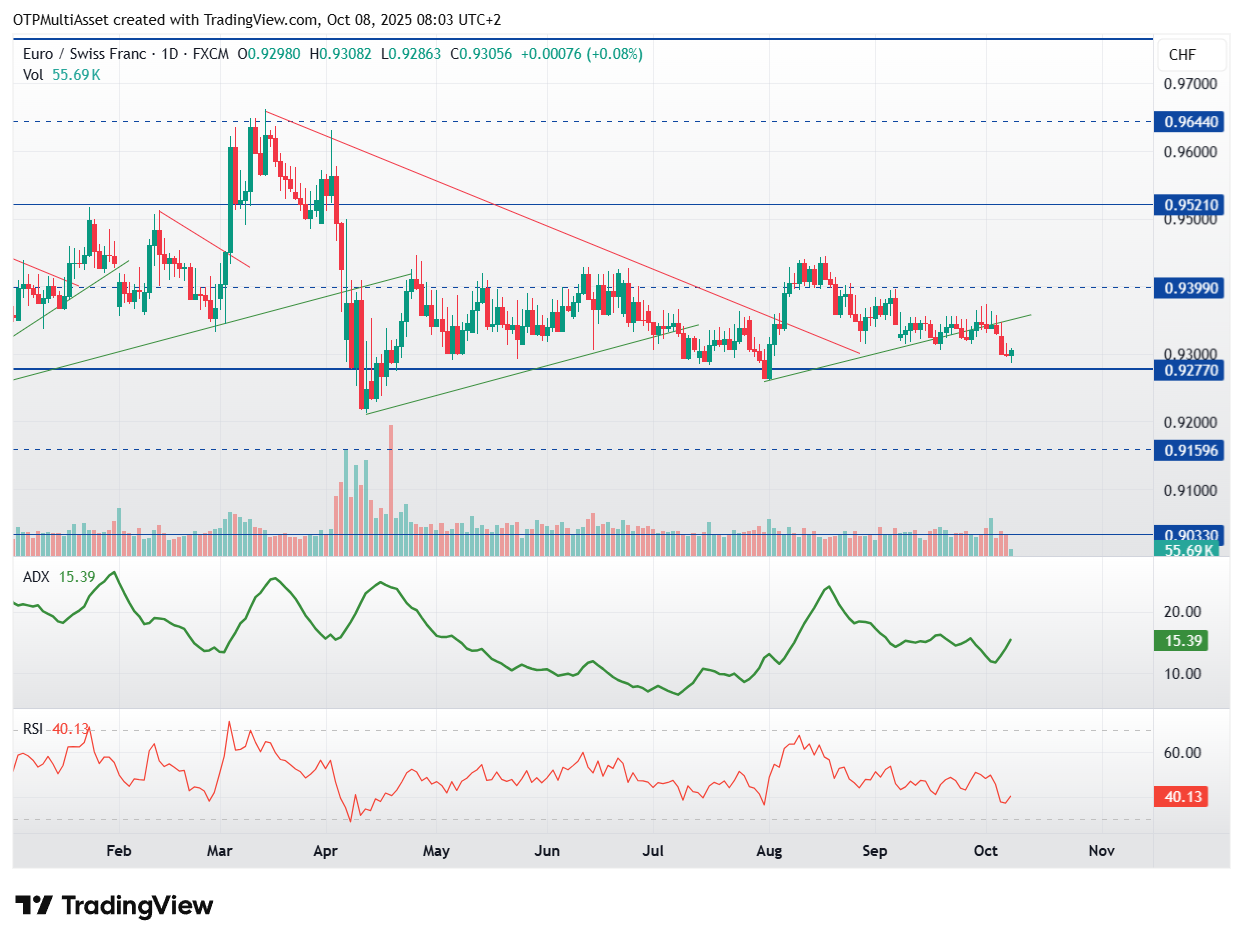Click the RSI 40.13 axis value label

coord(1181,796)
